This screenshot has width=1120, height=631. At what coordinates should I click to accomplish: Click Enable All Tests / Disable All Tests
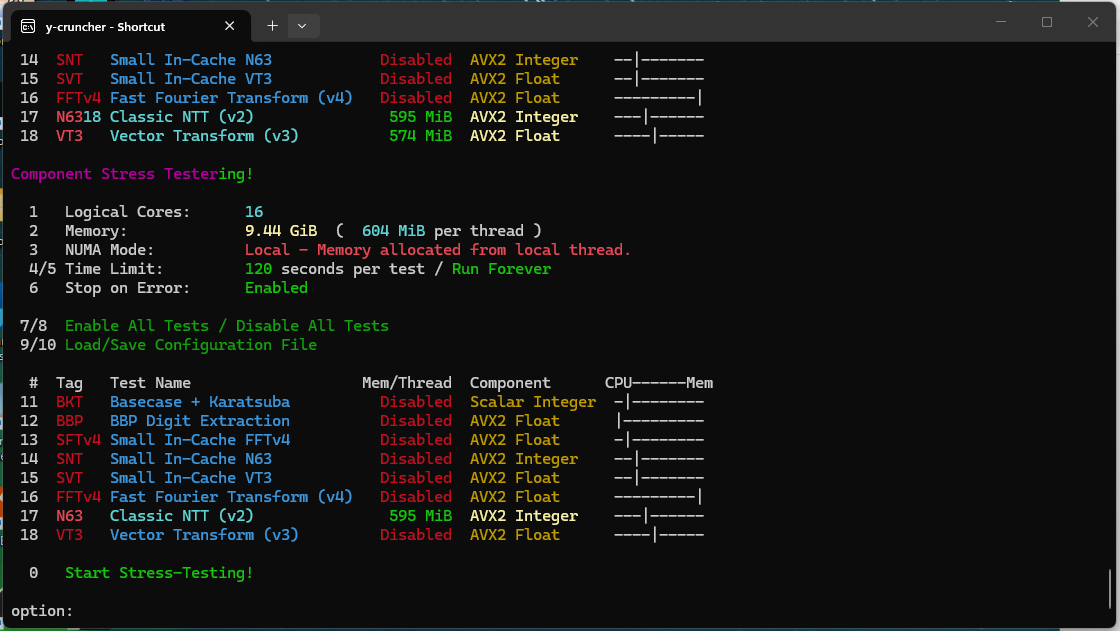226,326
